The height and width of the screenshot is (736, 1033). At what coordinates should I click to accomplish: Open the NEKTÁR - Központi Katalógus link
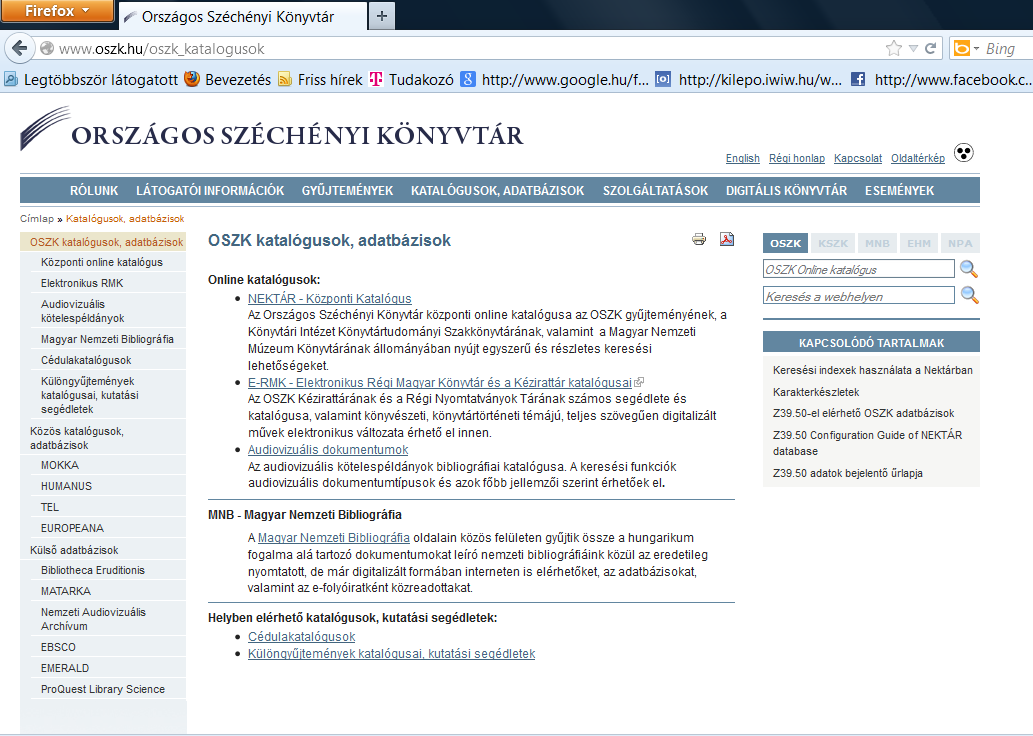click(329, 298)
